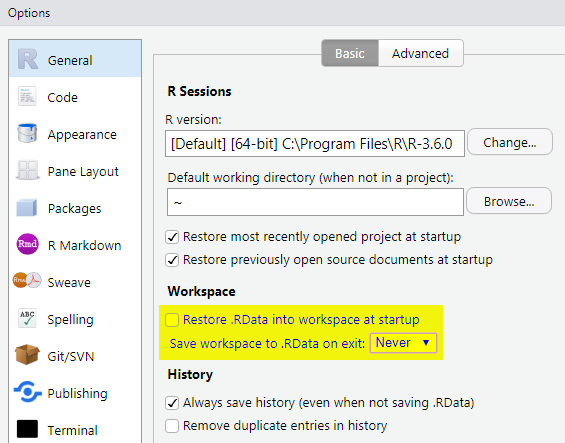Select the General sidebar label
565x443 pixels.
point(70,61)
